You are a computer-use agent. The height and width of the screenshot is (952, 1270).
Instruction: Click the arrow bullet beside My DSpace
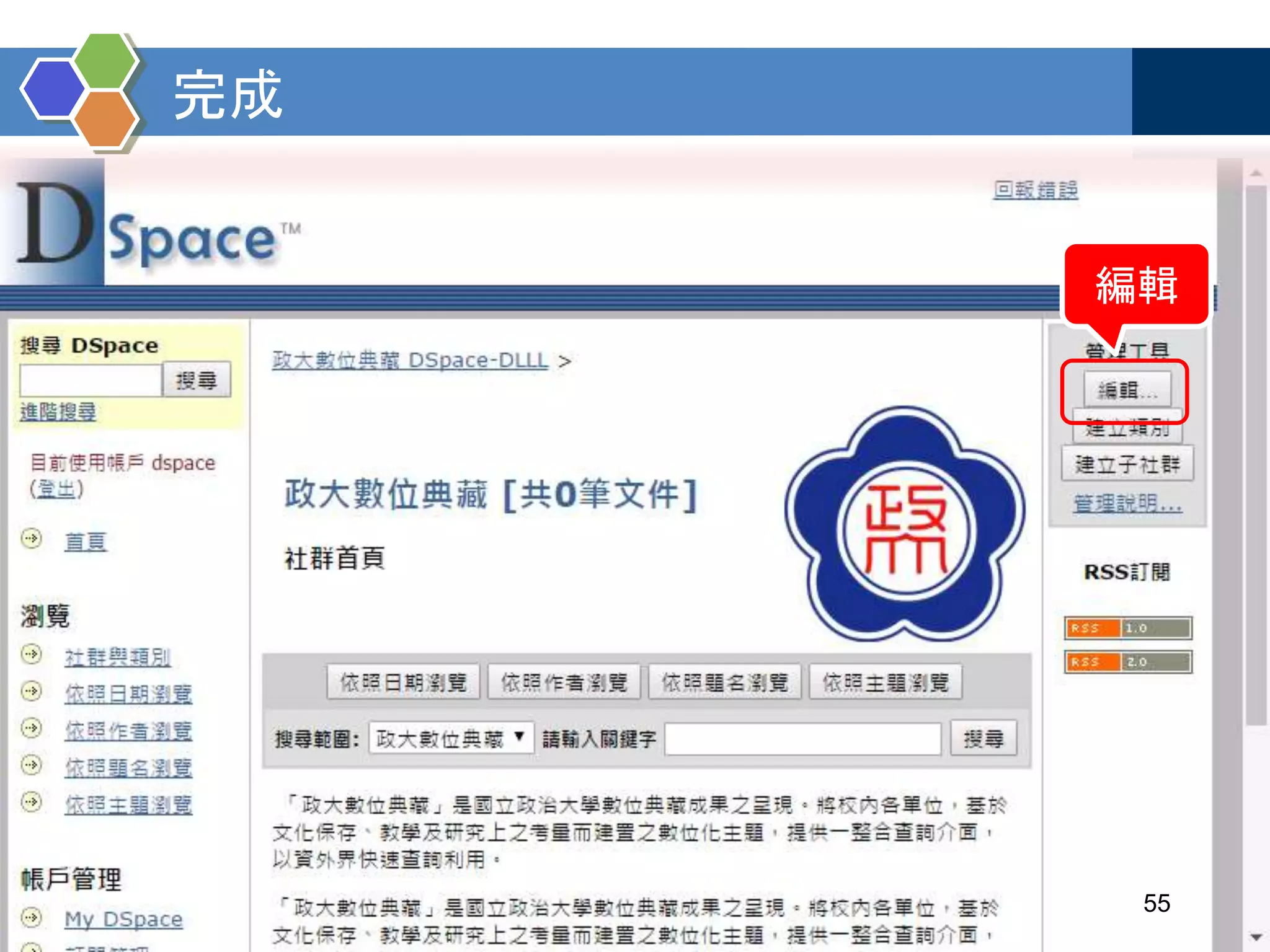pyautogui.click(x=31, y=917)
